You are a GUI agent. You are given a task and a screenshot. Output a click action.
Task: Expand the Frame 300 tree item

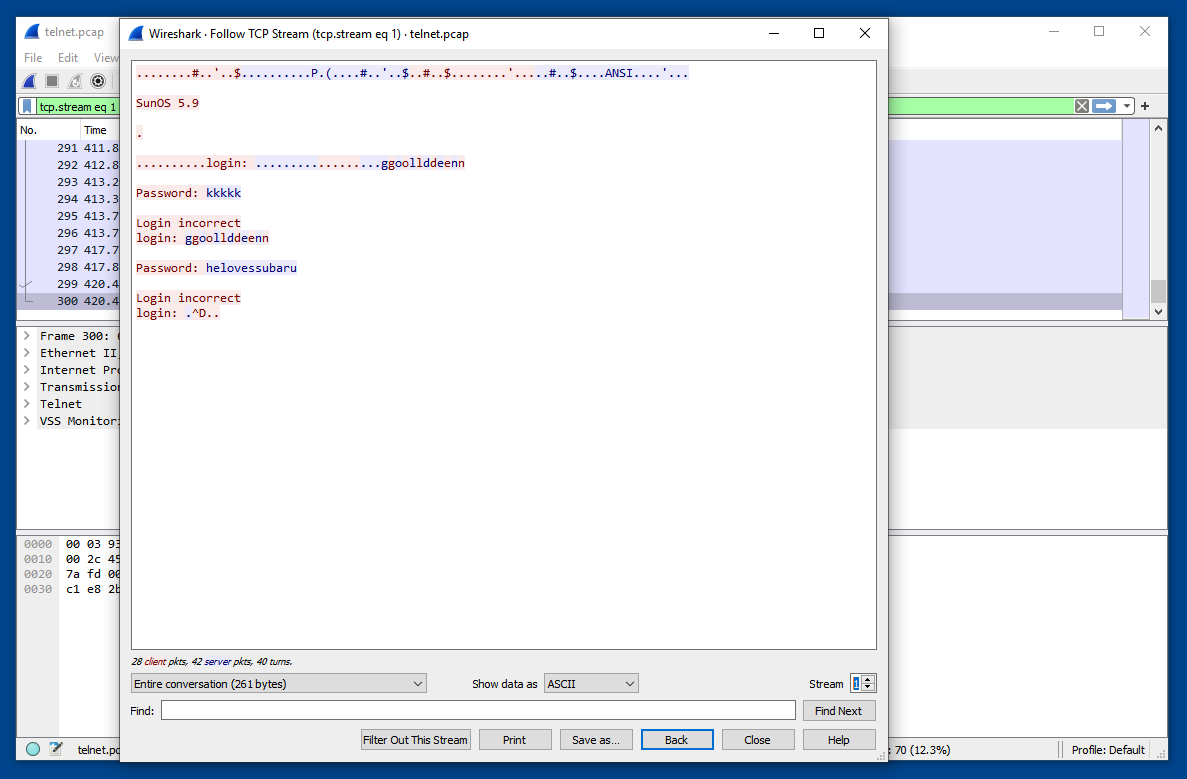pos(27,336)
